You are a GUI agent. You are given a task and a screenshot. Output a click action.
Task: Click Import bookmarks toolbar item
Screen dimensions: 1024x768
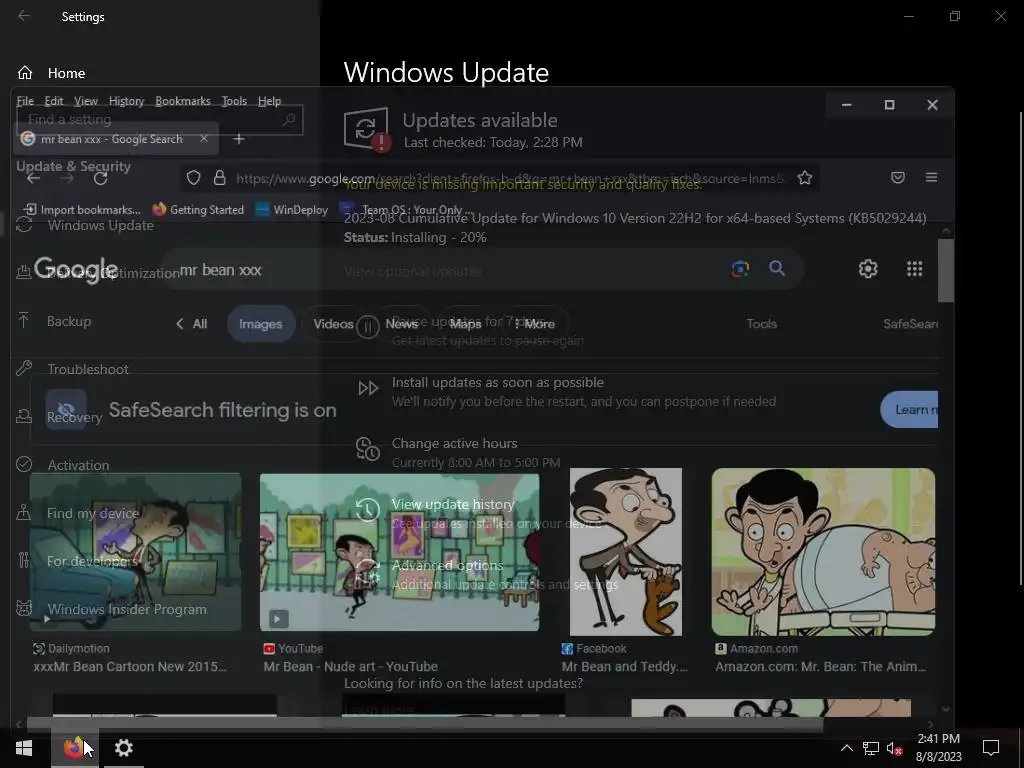coord(82,210)
